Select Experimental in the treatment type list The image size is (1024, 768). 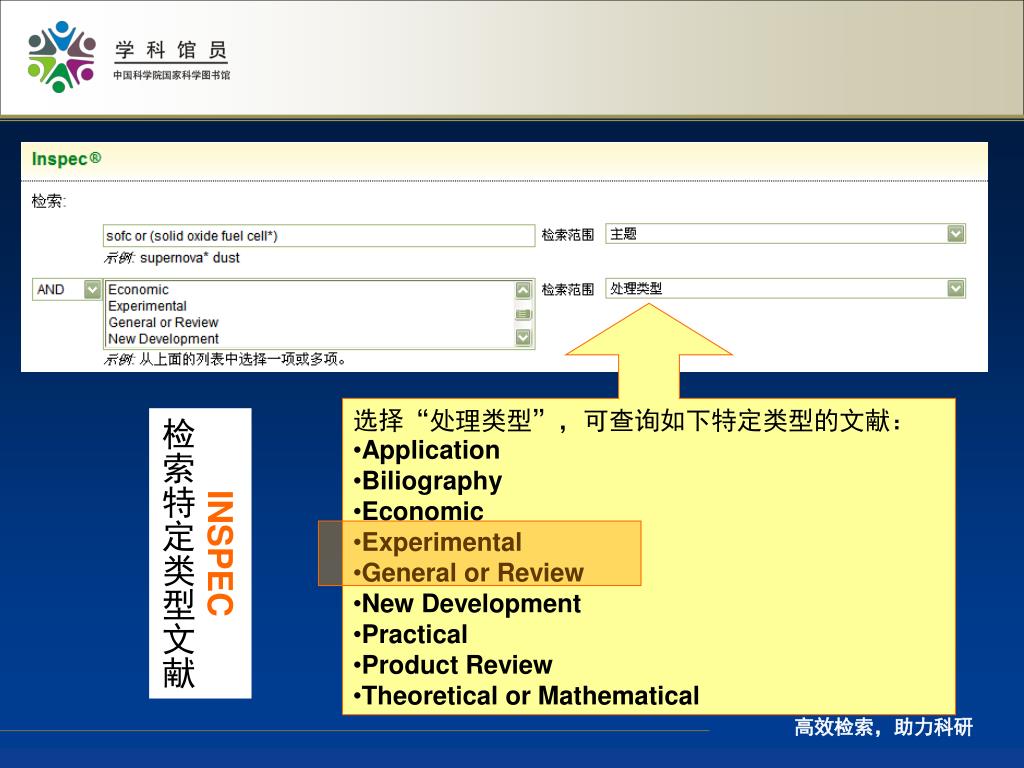[x=148, y=306]
